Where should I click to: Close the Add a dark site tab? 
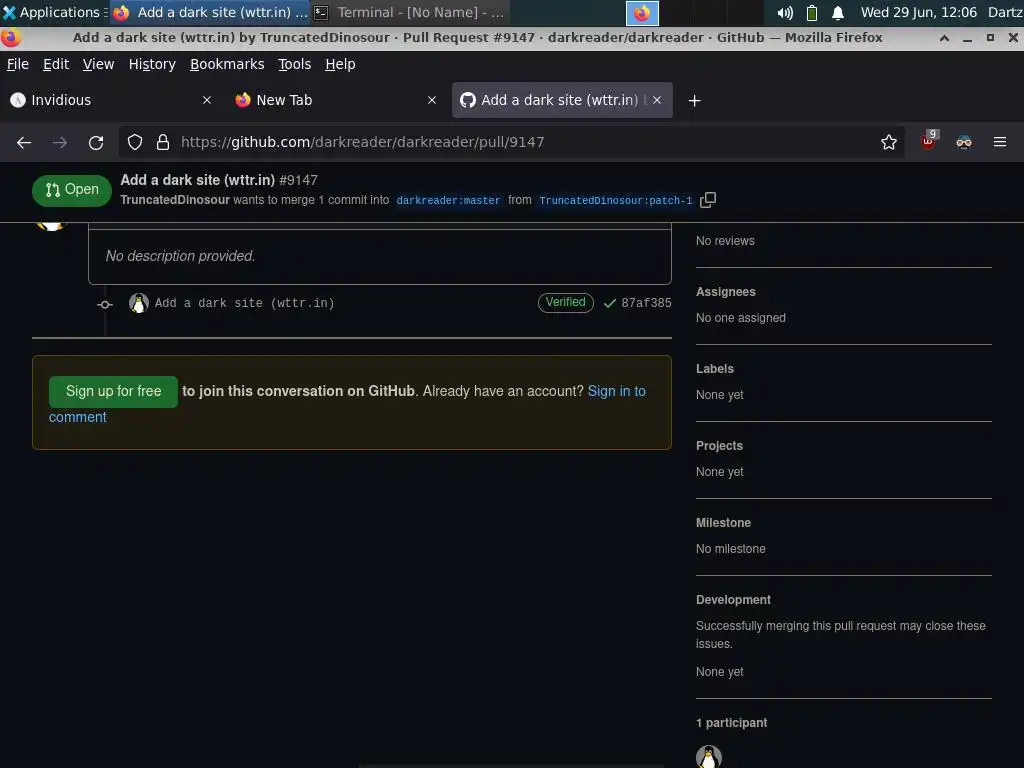tap(657, 100)
